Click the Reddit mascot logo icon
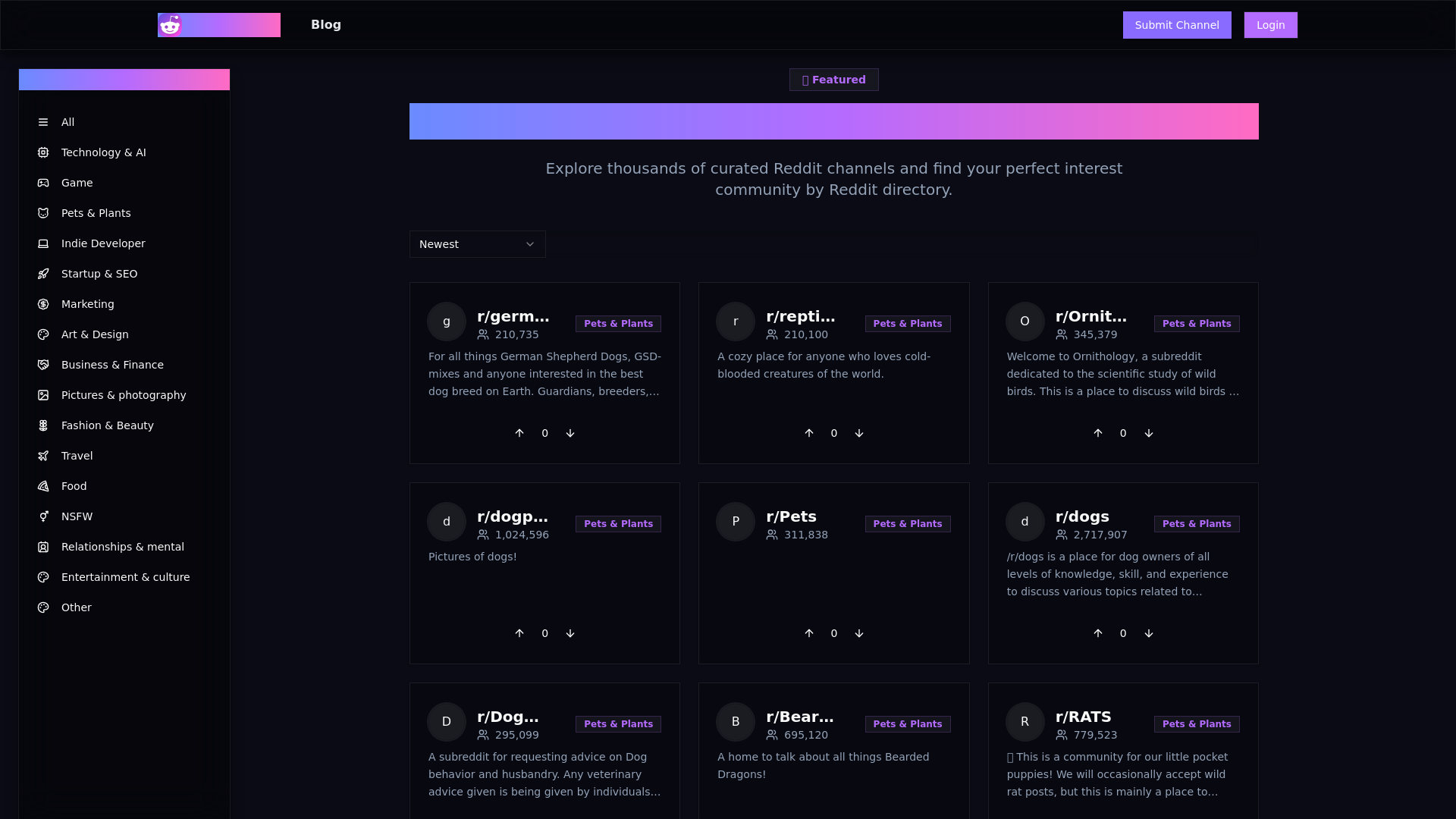This screenshot has width=1456, height=819. pos(170,25)
